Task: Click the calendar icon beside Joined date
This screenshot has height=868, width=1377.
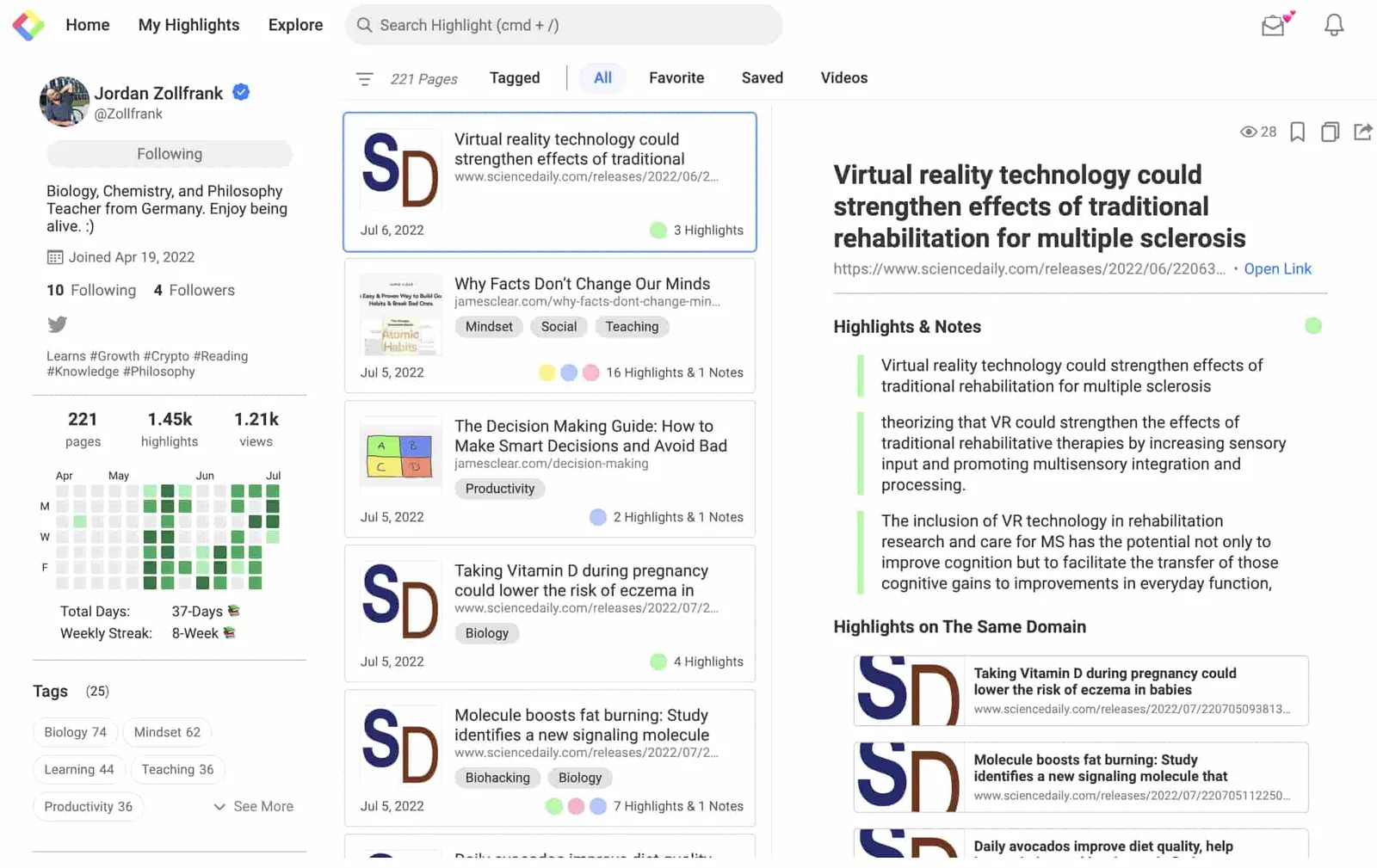Action: (x=55, y=257)
